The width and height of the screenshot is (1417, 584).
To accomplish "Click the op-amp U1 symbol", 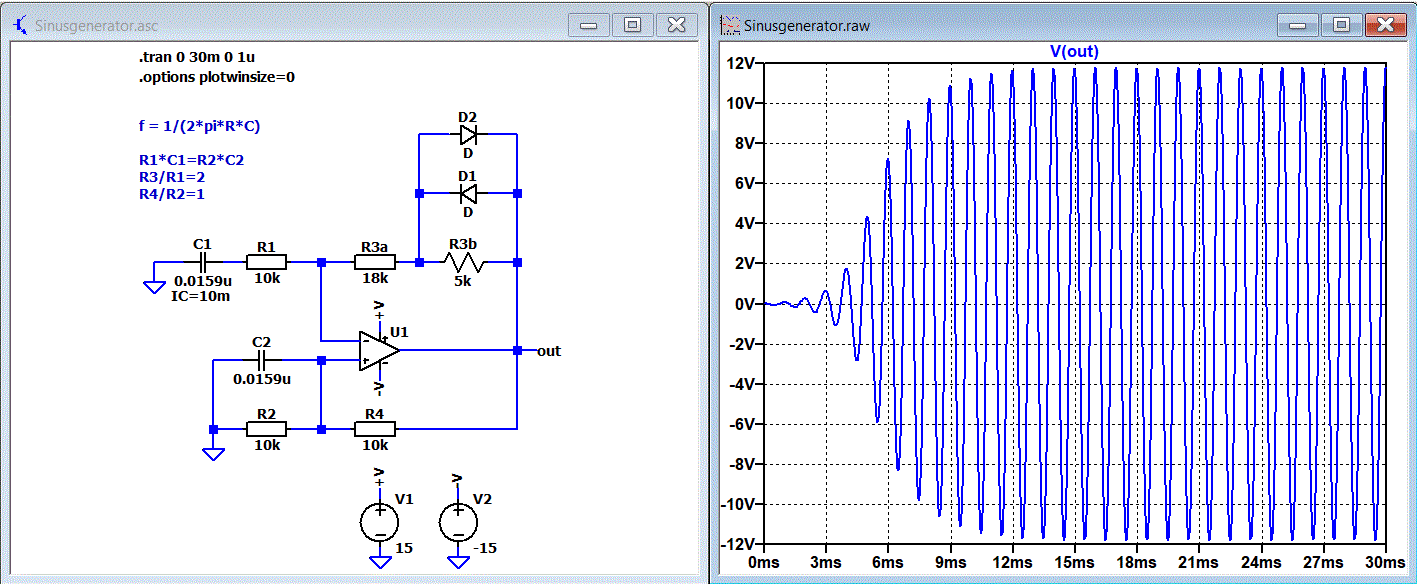I will click(380, 351).
